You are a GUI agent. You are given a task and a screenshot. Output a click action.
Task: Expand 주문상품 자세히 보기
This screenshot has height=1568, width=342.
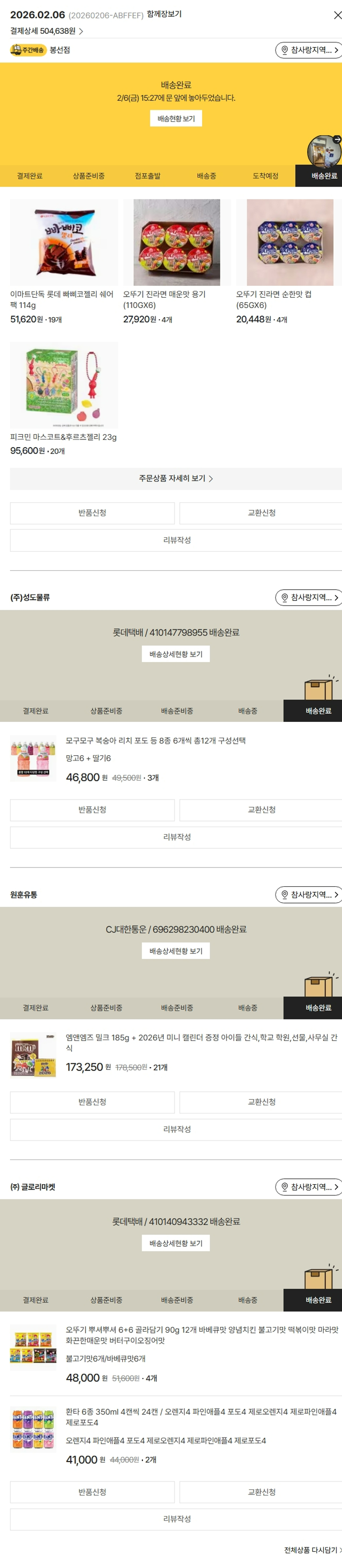[175, 478]
